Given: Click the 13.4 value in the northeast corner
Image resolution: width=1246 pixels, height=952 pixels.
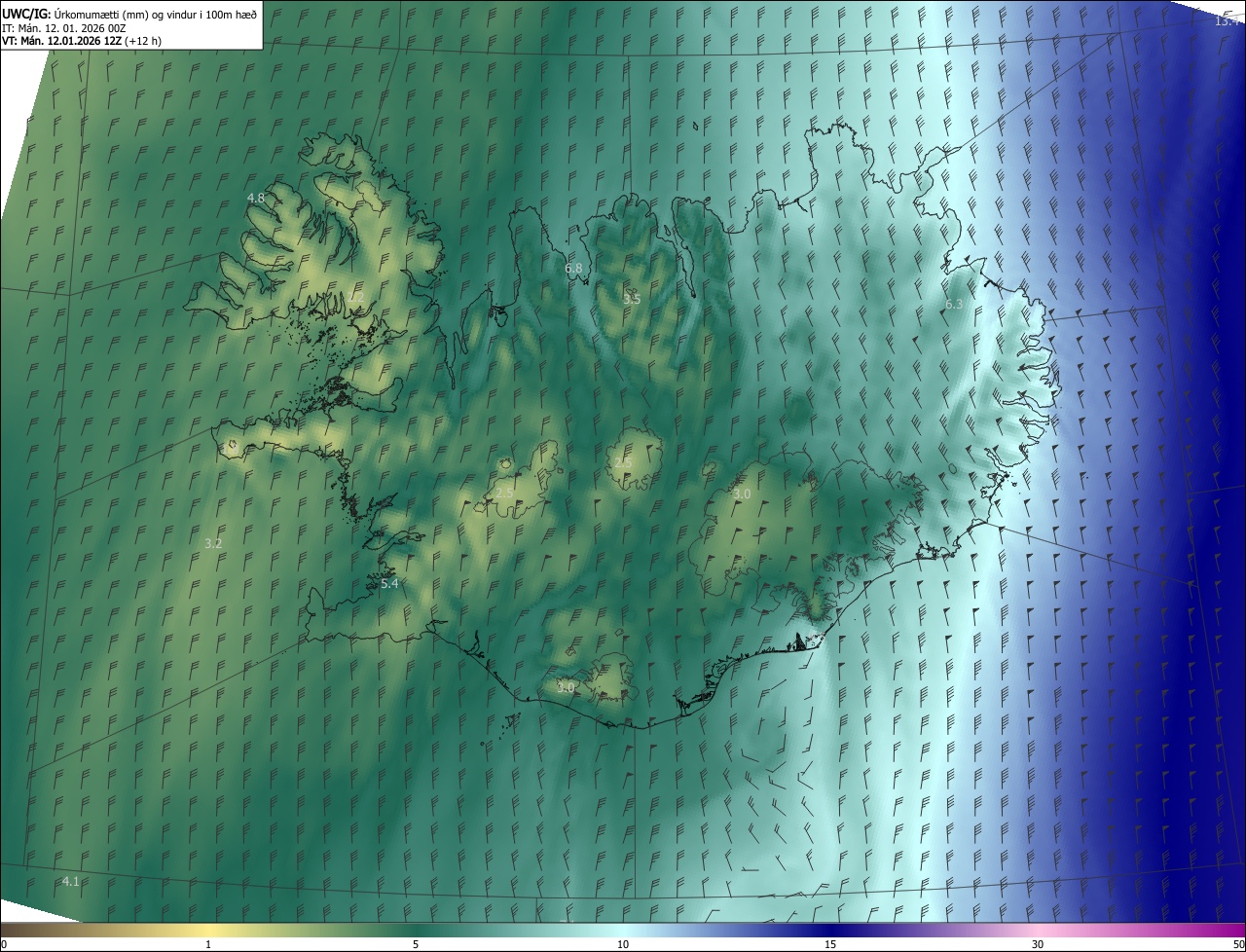Looking at the screenshot, I should 1228,20.
